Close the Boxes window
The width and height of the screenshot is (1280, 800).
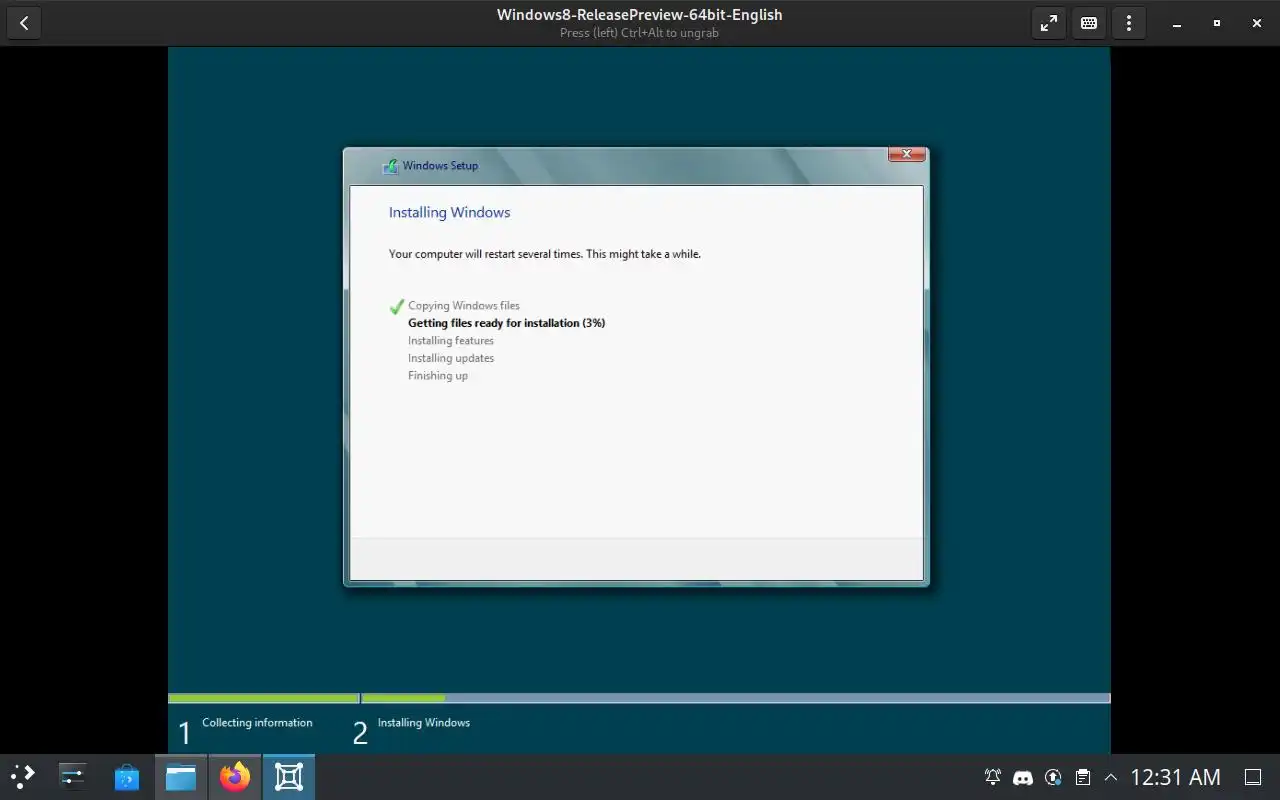pos(1256,23)
